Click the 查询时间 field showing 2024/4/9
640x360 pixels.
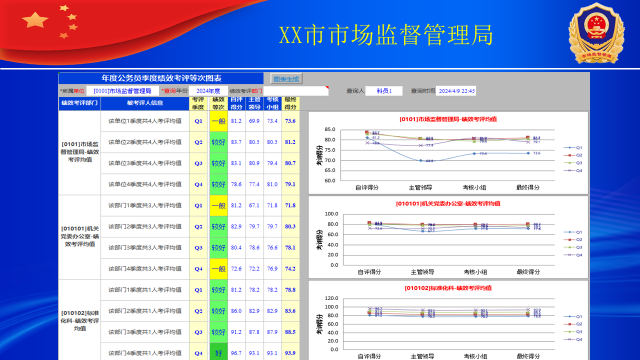coord(456,91)
